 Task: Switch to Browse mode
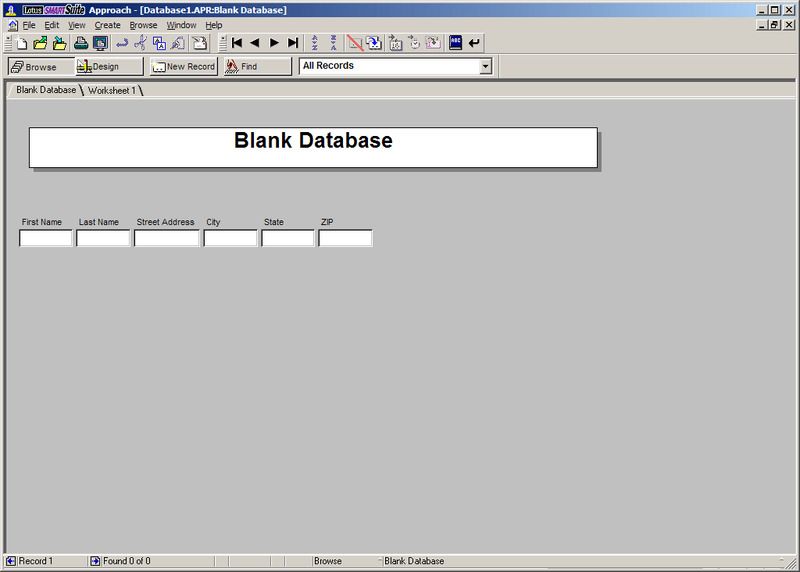pyautogui.click(x=40, y=66)
